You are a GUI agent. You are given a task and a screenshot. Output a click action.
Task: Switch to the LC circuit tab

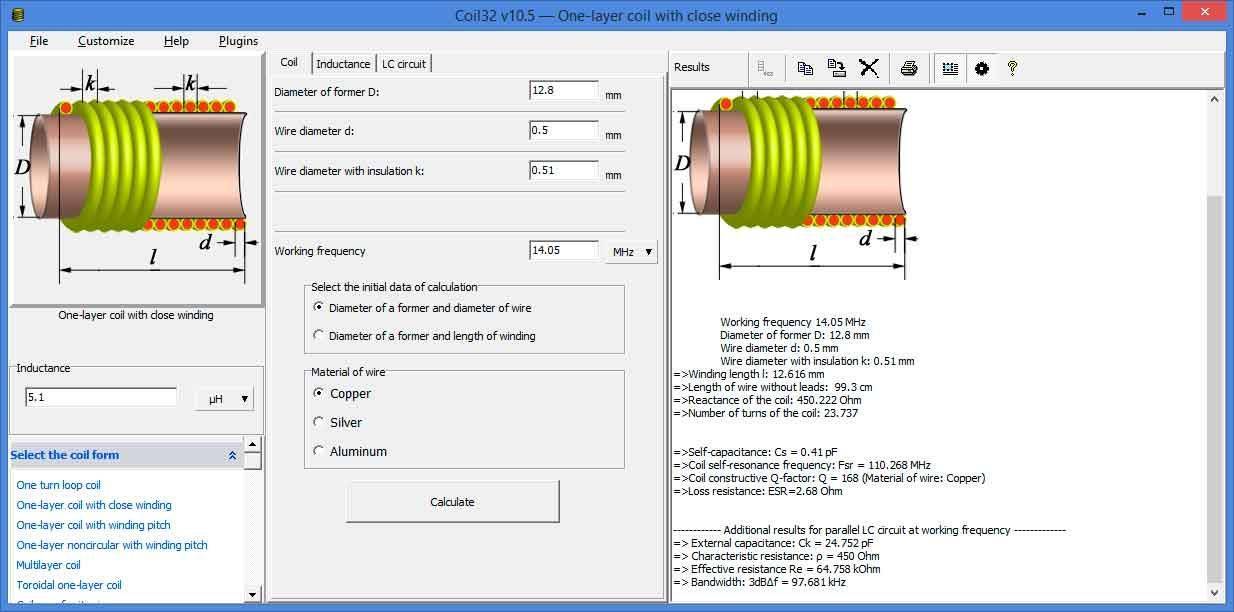404,64
